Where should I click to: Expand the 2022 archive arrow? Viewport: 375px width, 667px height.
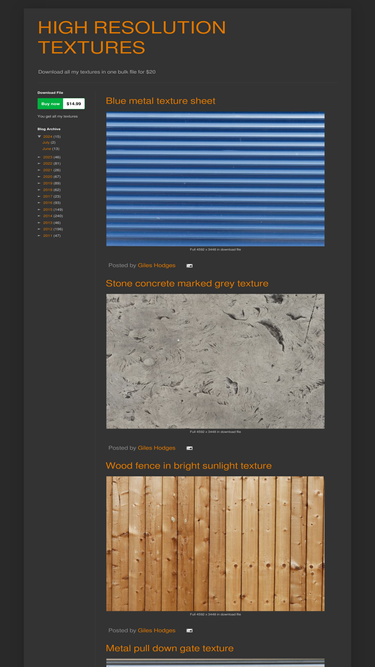pyautogui.click(x=40, y=164)
